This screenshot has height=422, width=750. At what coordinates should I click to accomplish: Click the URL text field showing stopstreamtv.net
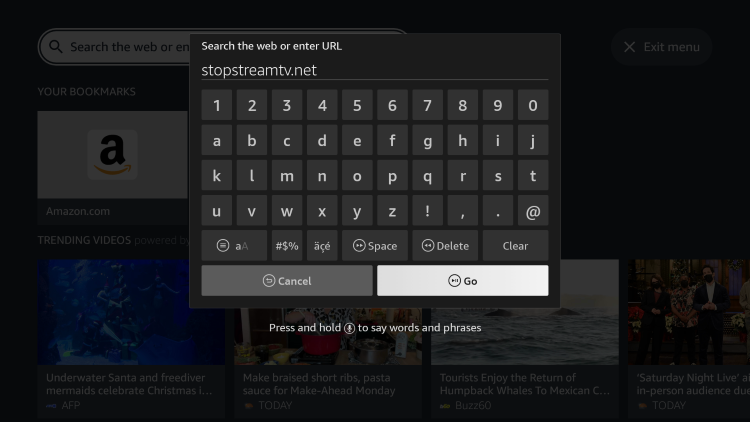point(375,70)
